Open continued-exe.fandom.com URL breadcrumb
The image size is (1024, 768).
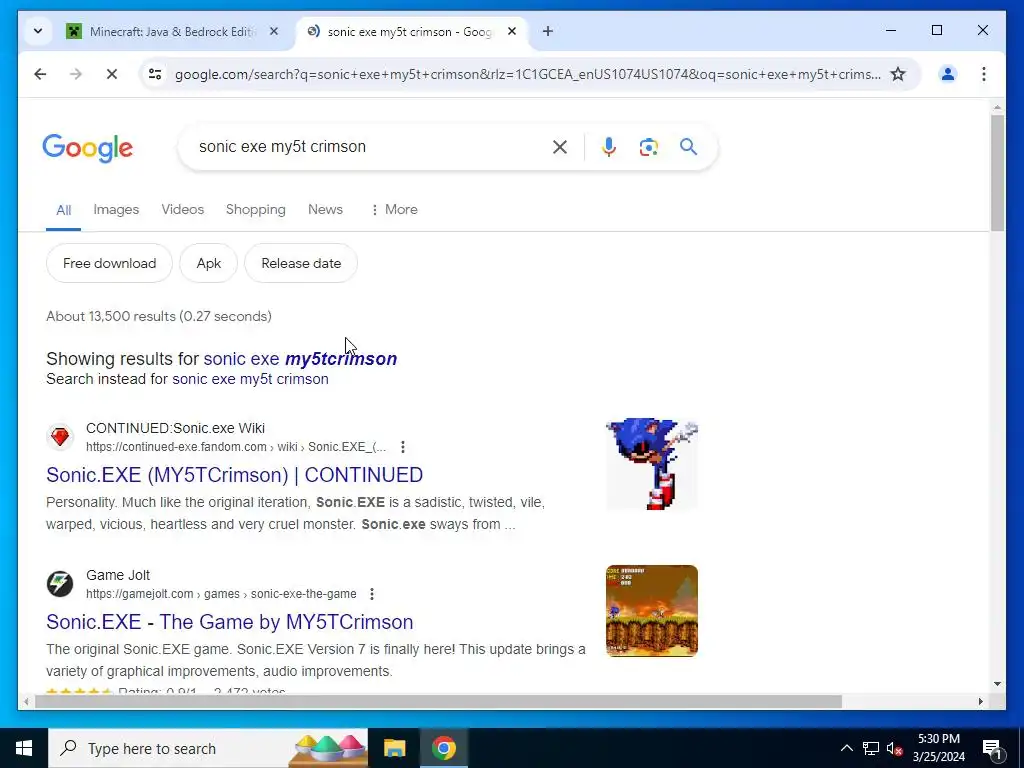(x=236, y=447)
